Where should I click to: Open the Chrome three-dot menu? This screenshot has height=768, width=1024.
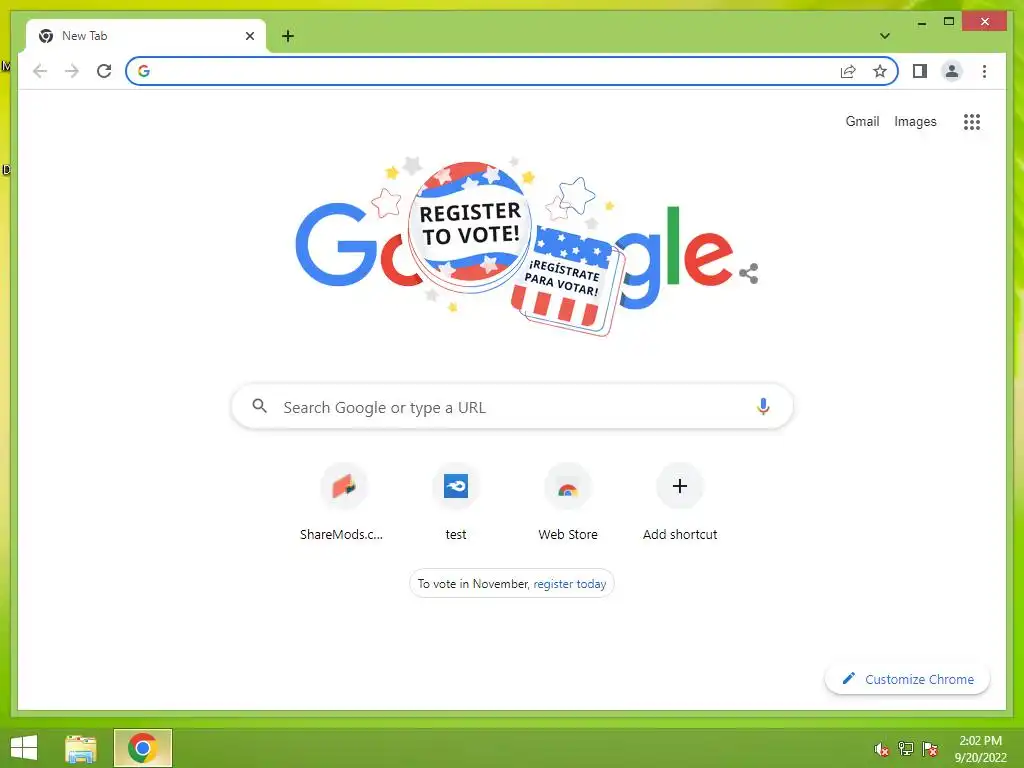[984, 71]
